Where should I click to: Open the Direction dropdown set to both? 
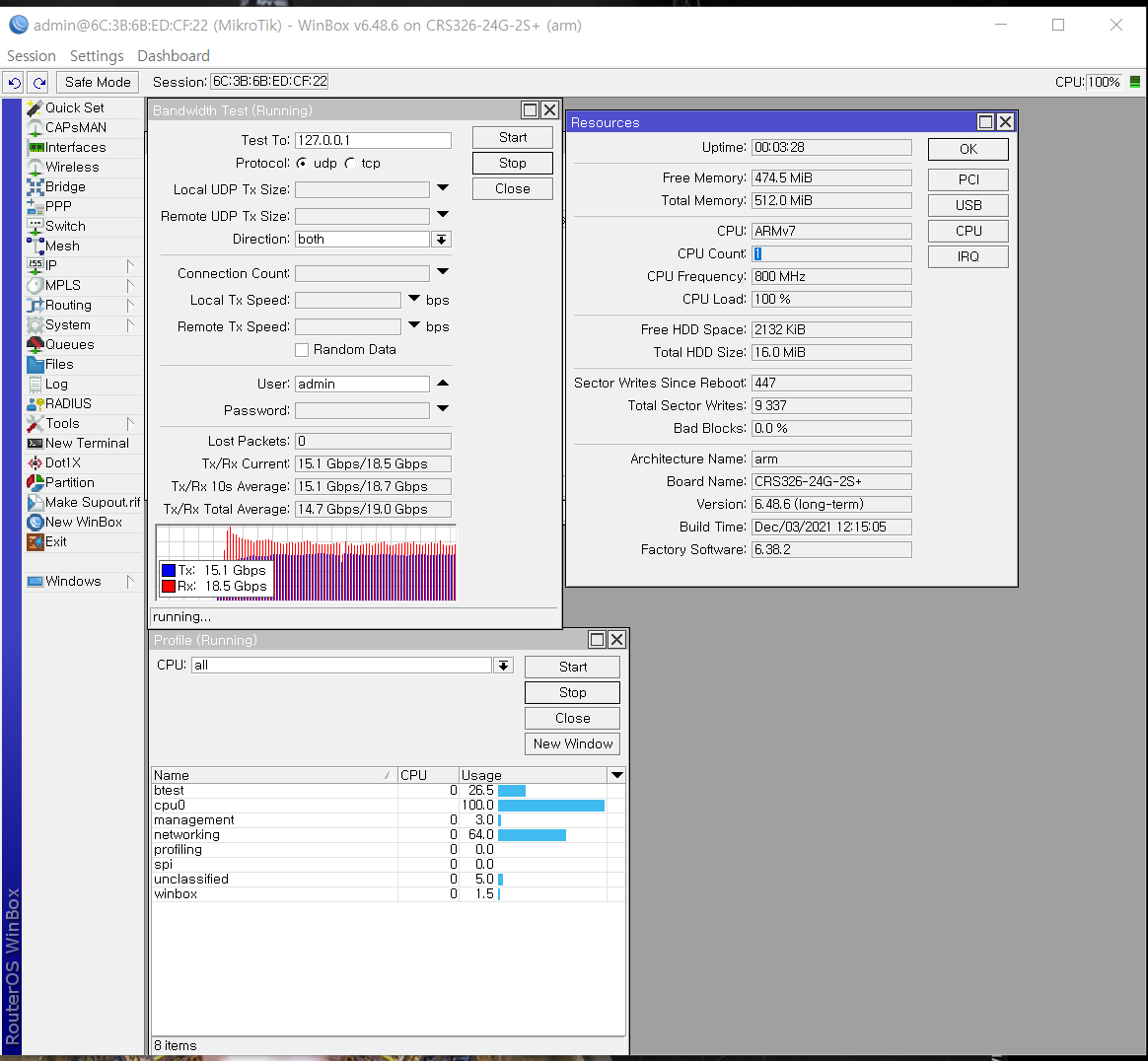pyautogui.click(x=441, y=240)
